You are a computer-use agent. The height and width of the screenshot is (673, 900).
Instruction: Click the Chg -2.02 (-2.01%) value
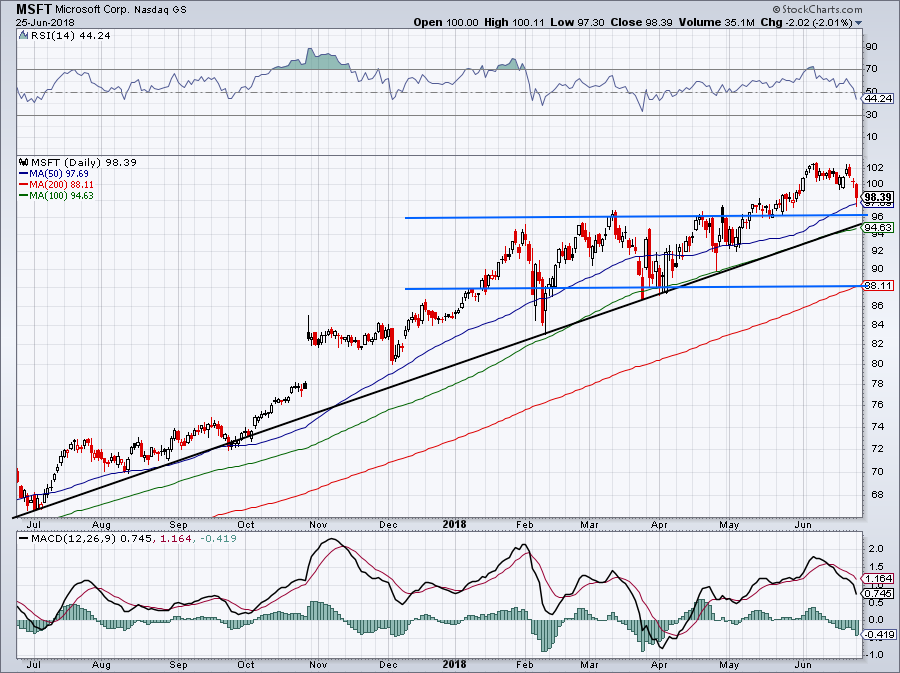(806, 22)
